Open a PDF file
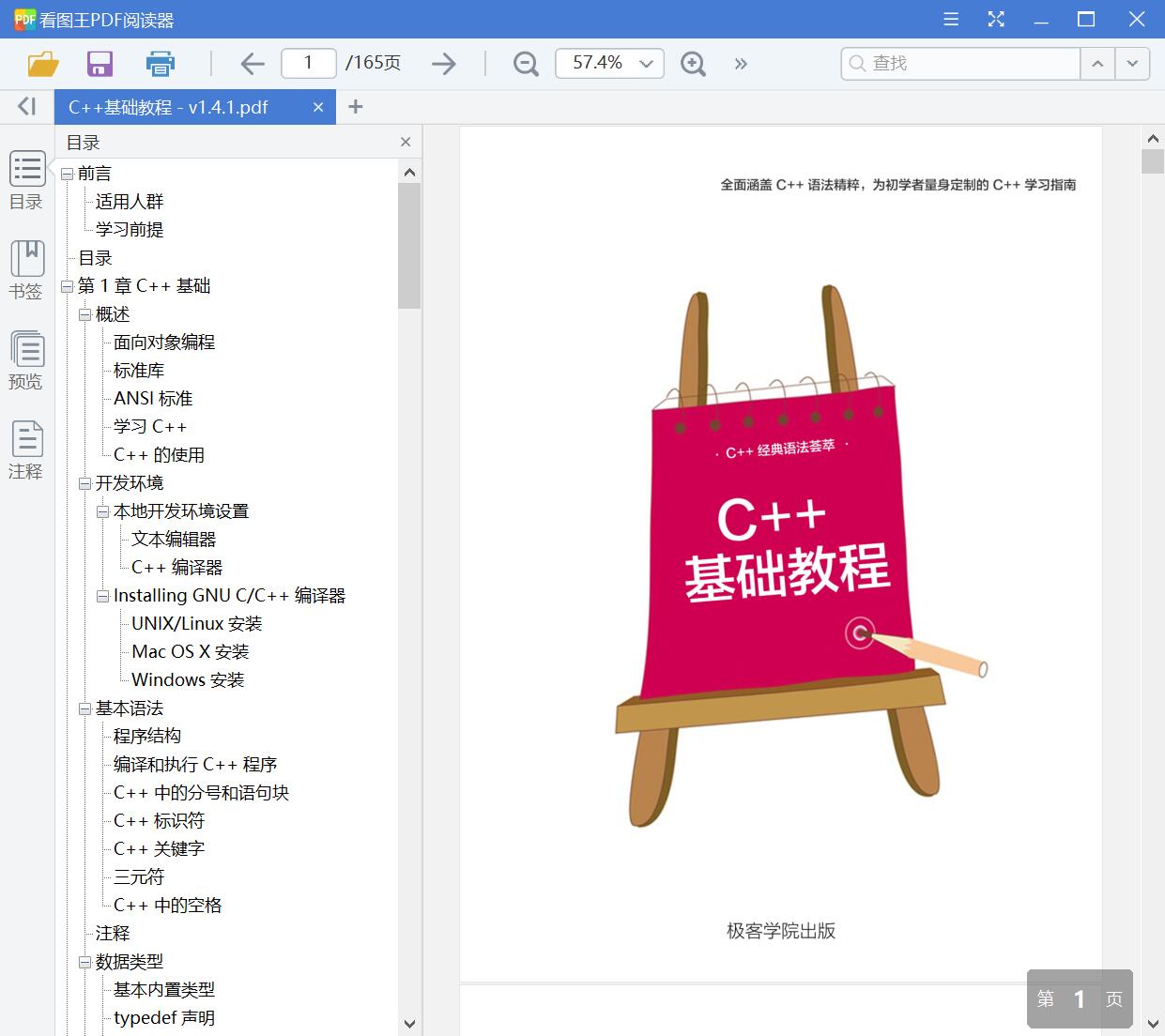Viewport: 1165px width, 1036px height. click(x=43, y=63)
